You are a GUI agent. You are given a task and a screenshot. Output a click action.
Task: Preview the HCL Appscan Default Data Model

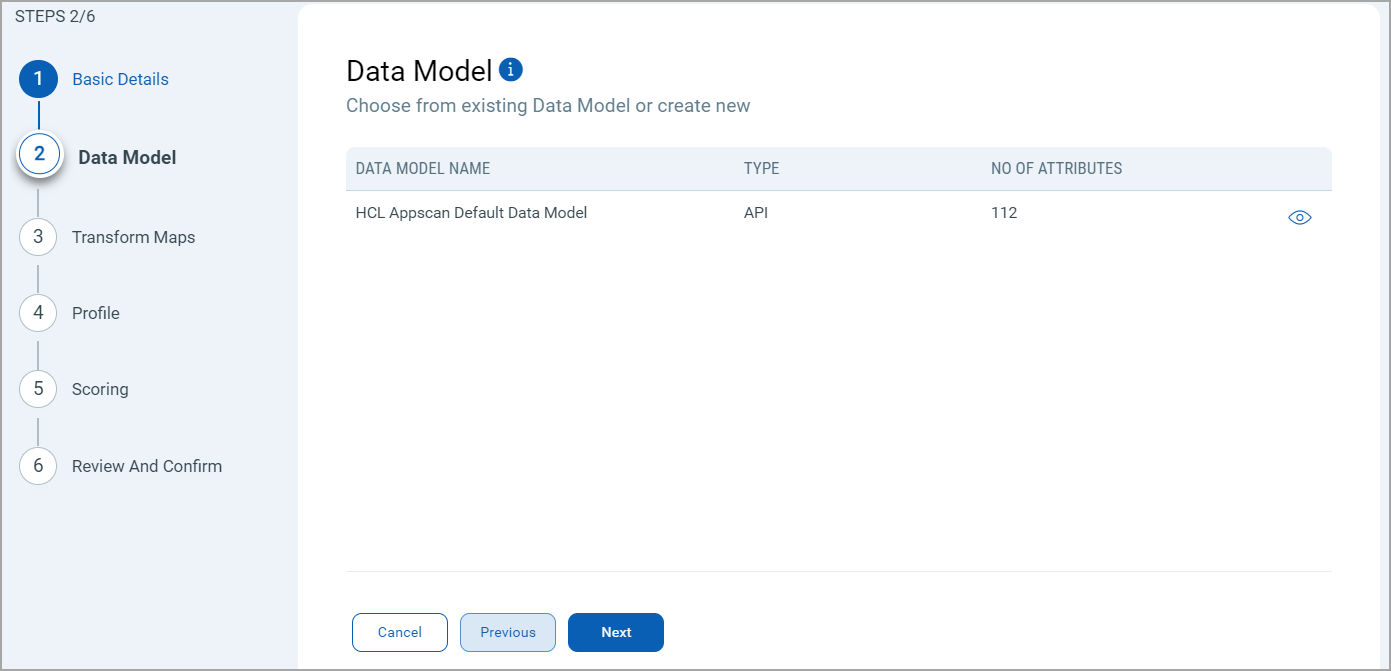(1299, 216)
